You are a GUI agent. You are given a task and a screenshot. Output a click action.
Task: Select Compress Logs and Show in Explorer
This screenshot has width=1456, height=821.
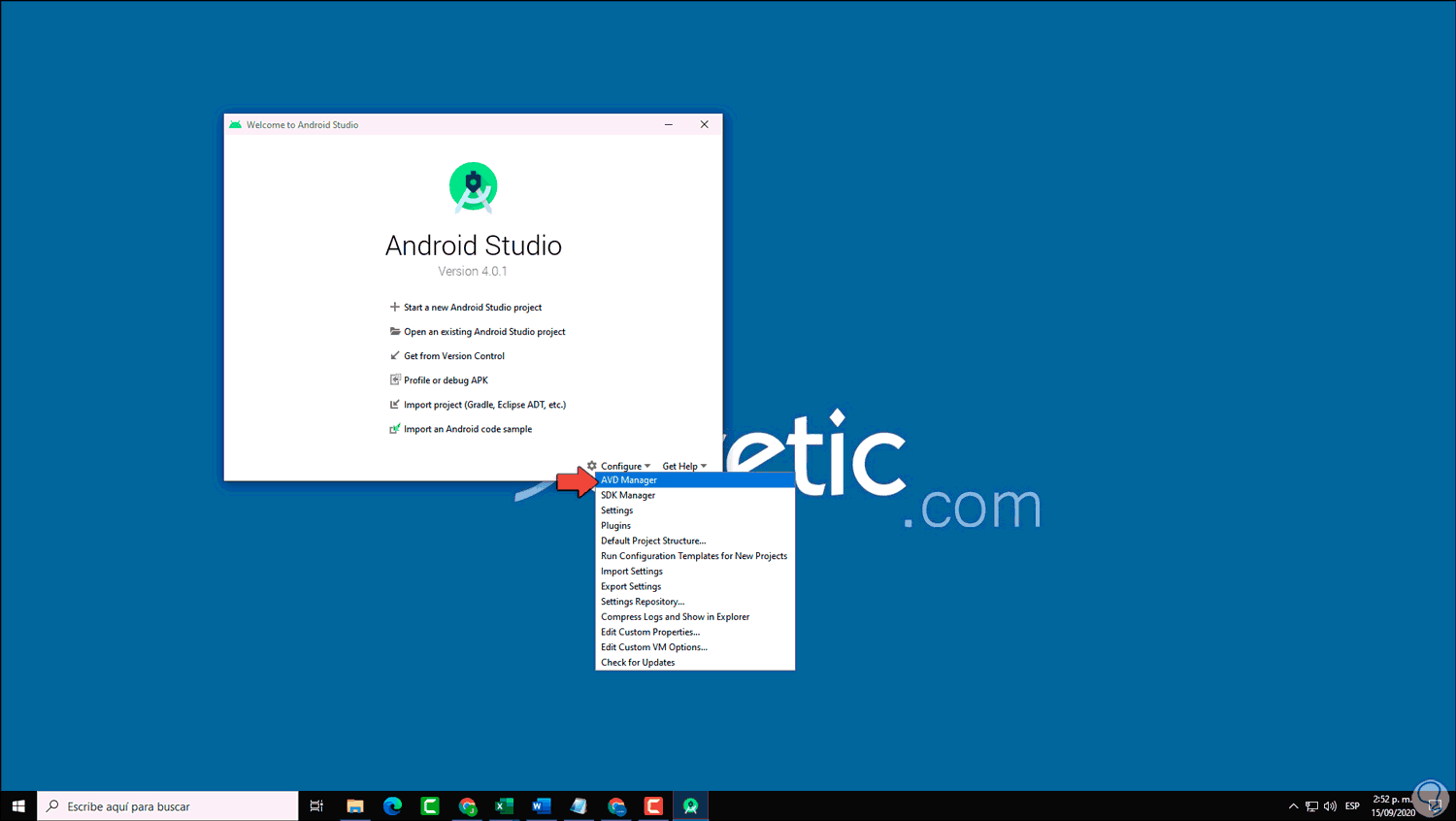click(x=695, y=617)
